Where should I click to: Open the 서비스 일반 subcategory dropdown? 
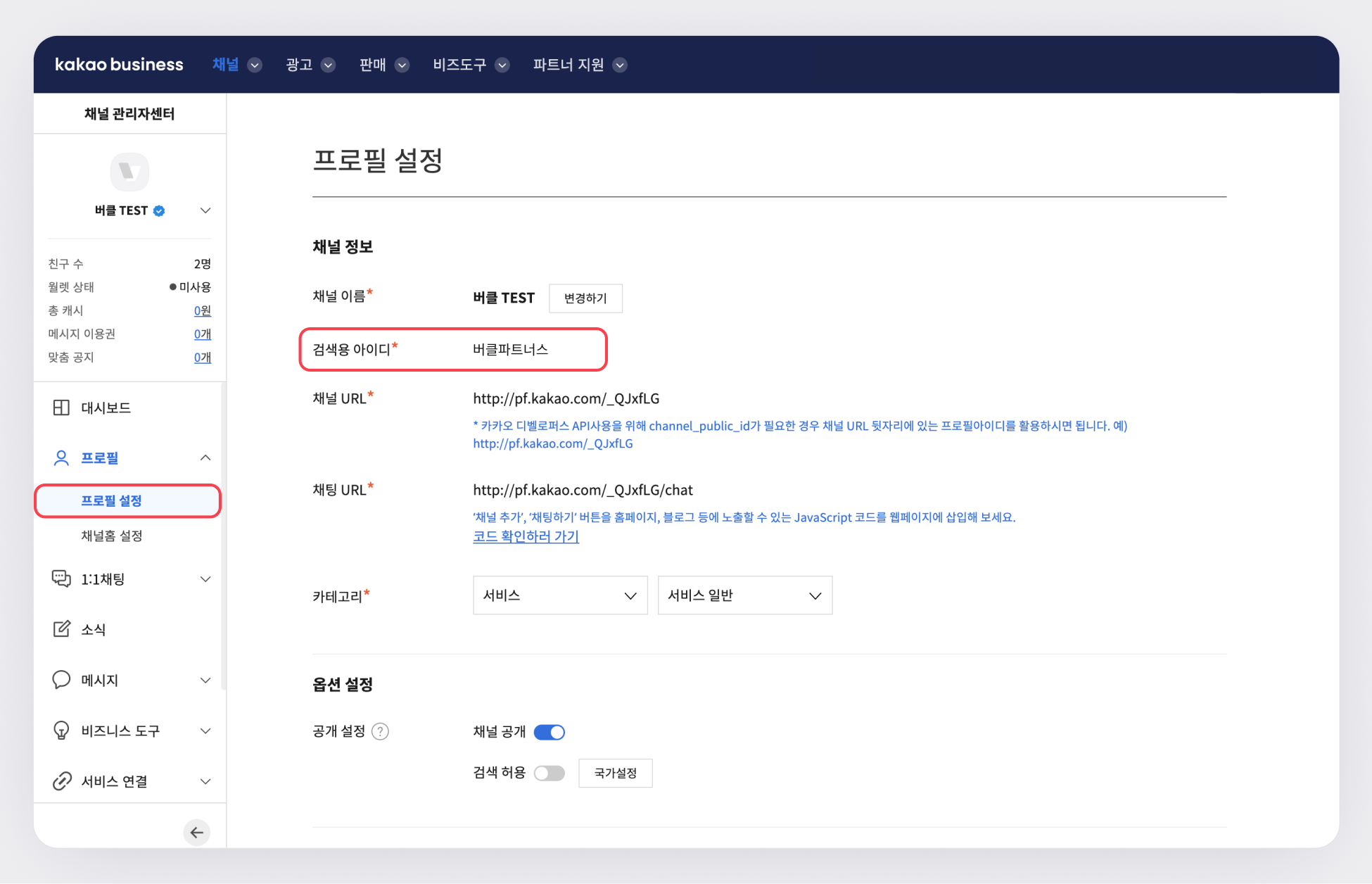pos(744,595)
